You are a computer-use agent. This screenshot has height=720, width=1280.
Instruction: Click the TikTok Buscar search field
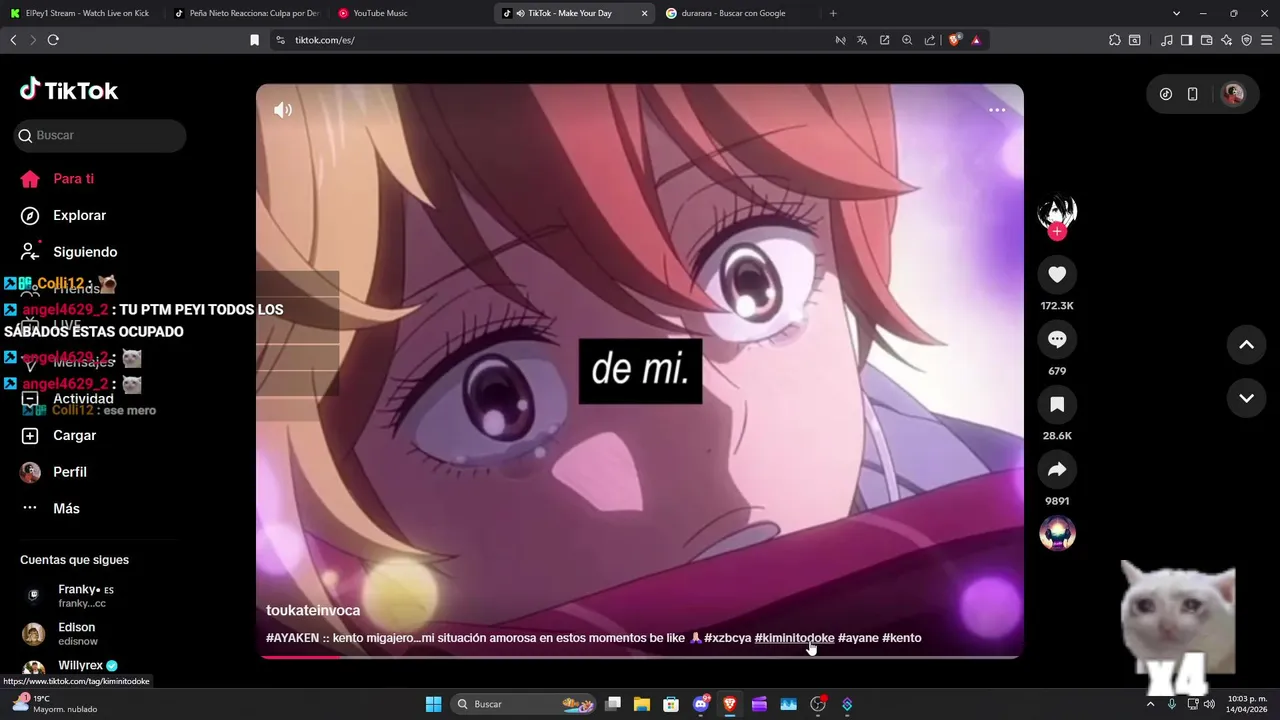point(100,135)
